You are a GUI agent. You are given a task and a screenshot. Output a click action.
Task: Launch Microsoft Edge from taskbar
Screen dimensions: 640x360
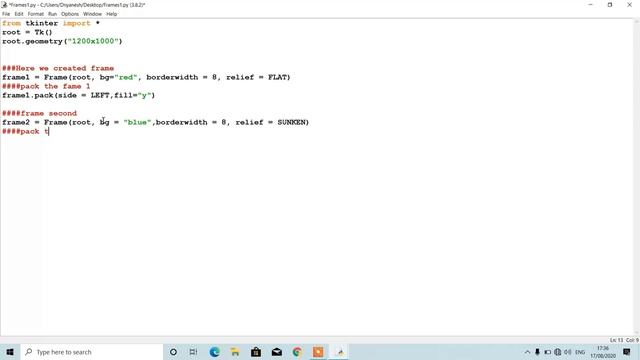point(214,352)
